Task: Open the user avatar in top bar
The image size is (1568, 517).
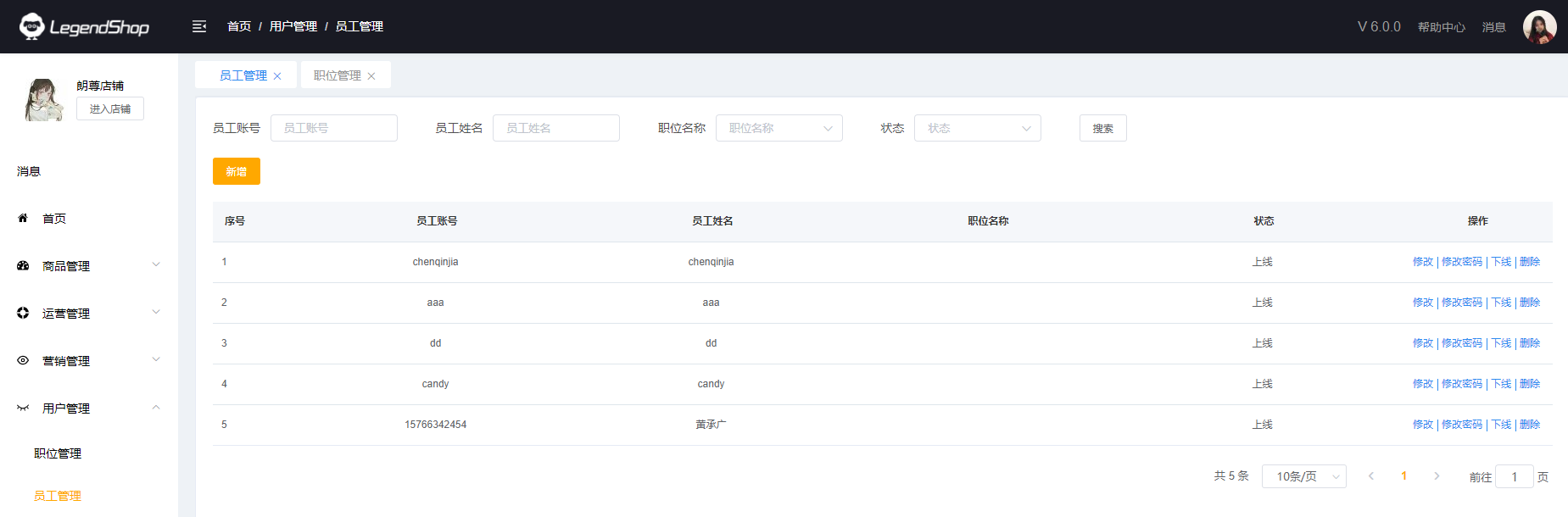Action: point(1539,27)
